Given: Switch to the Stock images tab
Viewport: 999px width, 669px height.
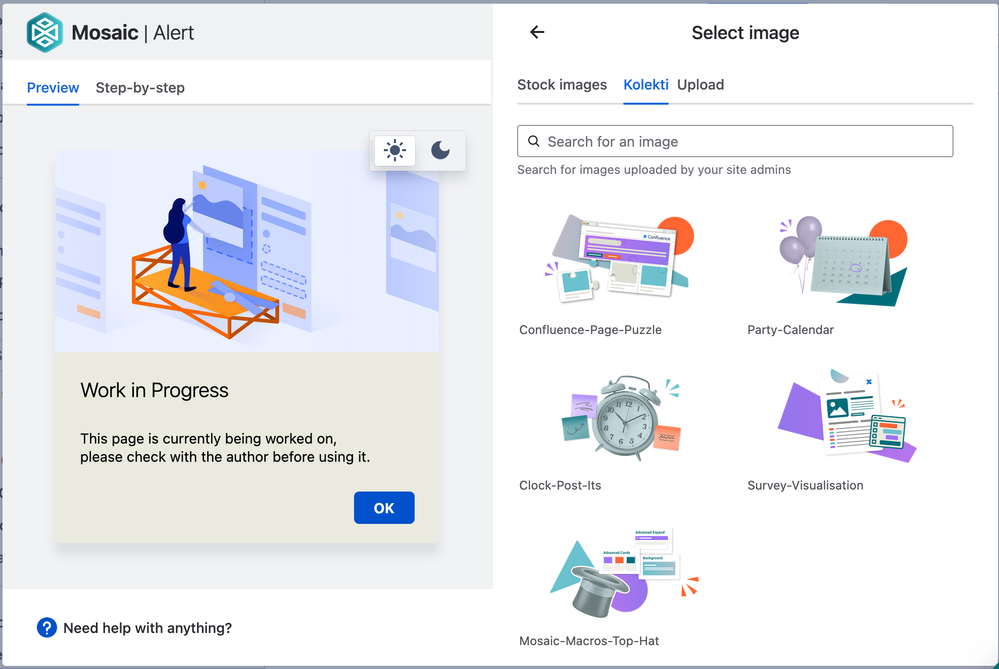Looking at the screenshot, I should coord(562,85).
